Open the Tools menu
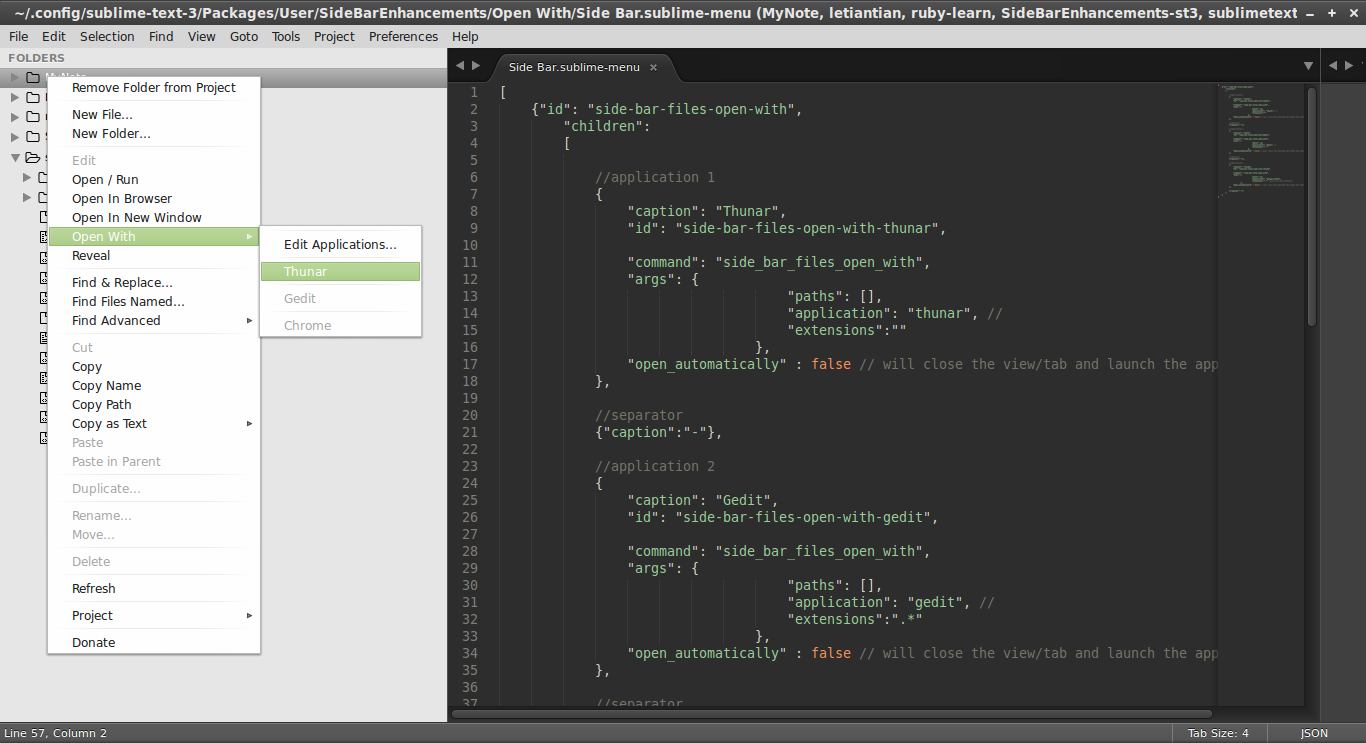This screenshot has height=743, width=1366. (x=286, y=36)
